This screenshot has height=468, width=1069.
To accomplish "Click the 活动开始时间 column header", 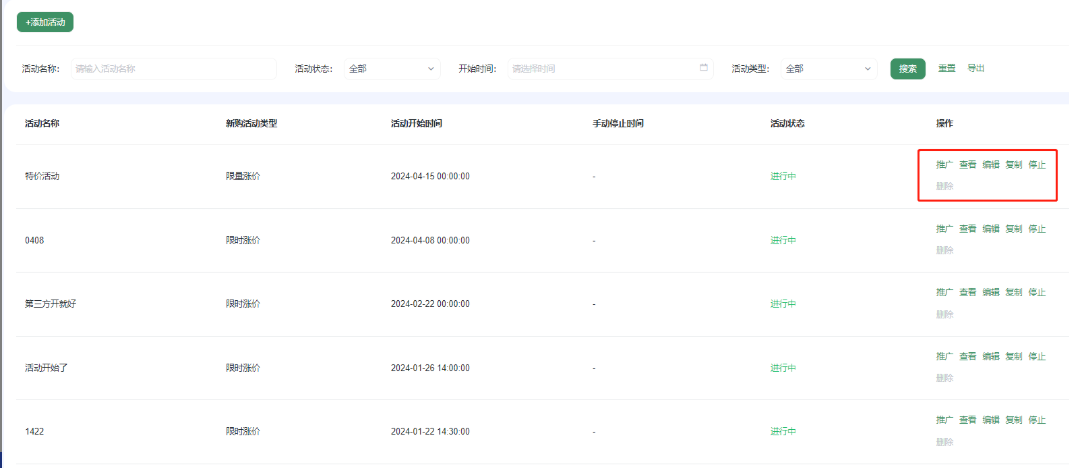I will click(416, 124).
